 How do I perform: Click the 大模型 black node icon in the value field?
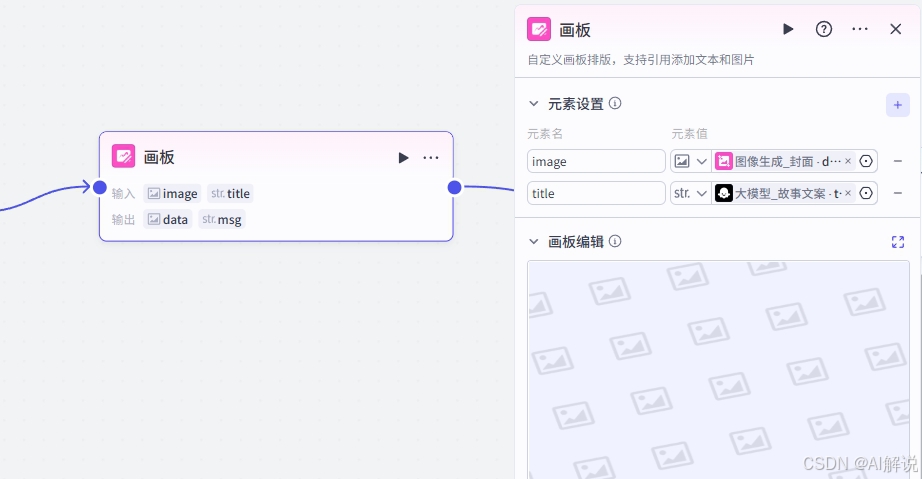point(724,193)
